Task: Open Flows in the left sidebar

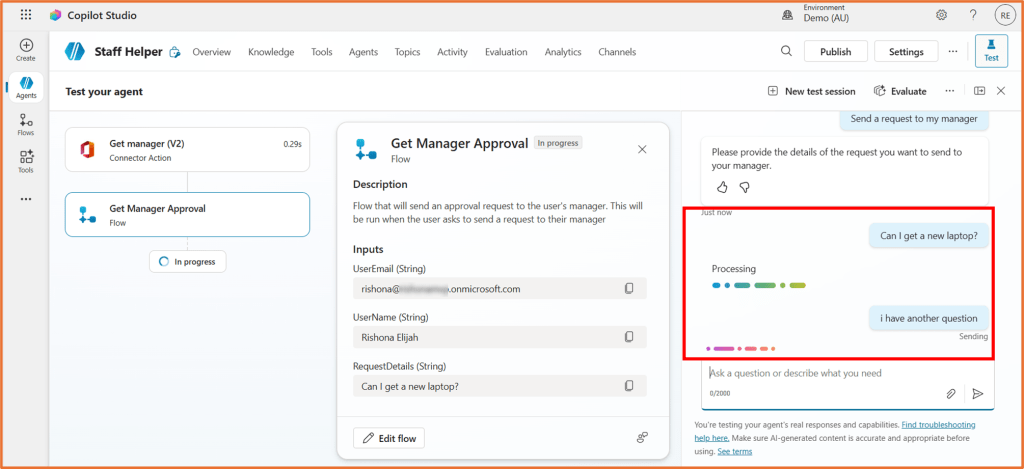Action: [x=26, y=125]
